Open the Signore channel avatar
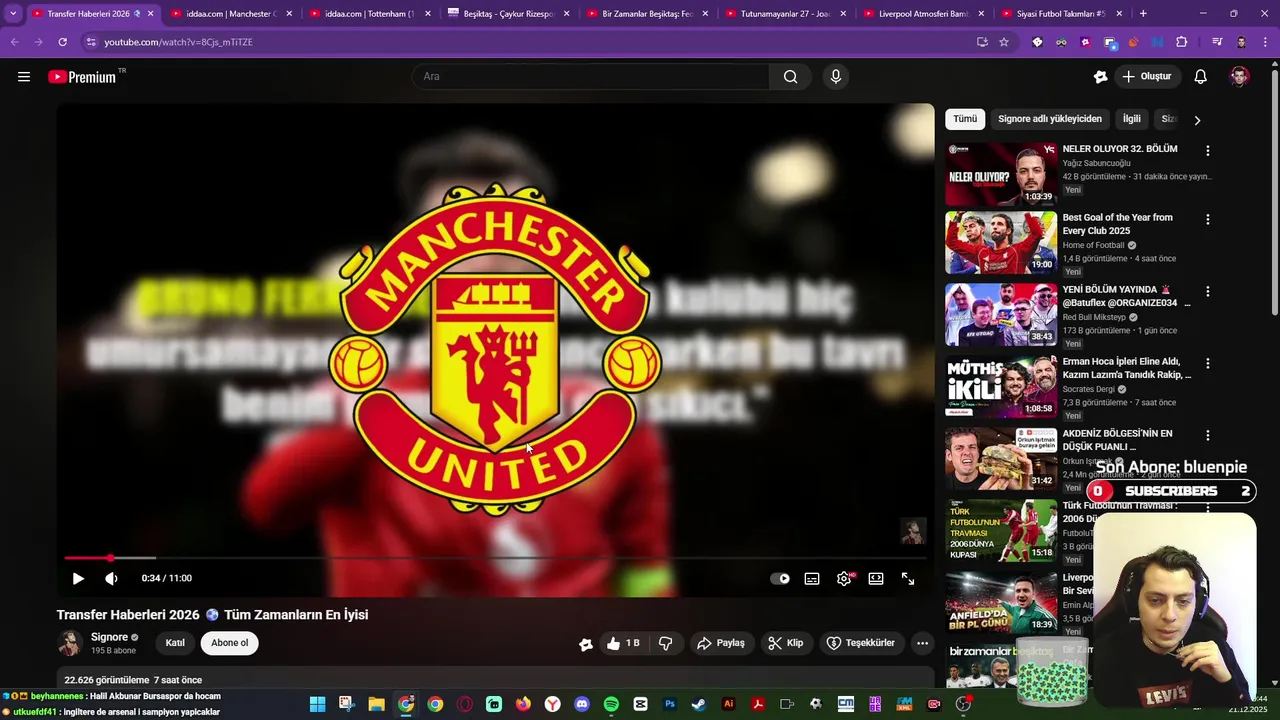Viewport: 1280px width, 720px height. tap(70, 643)
